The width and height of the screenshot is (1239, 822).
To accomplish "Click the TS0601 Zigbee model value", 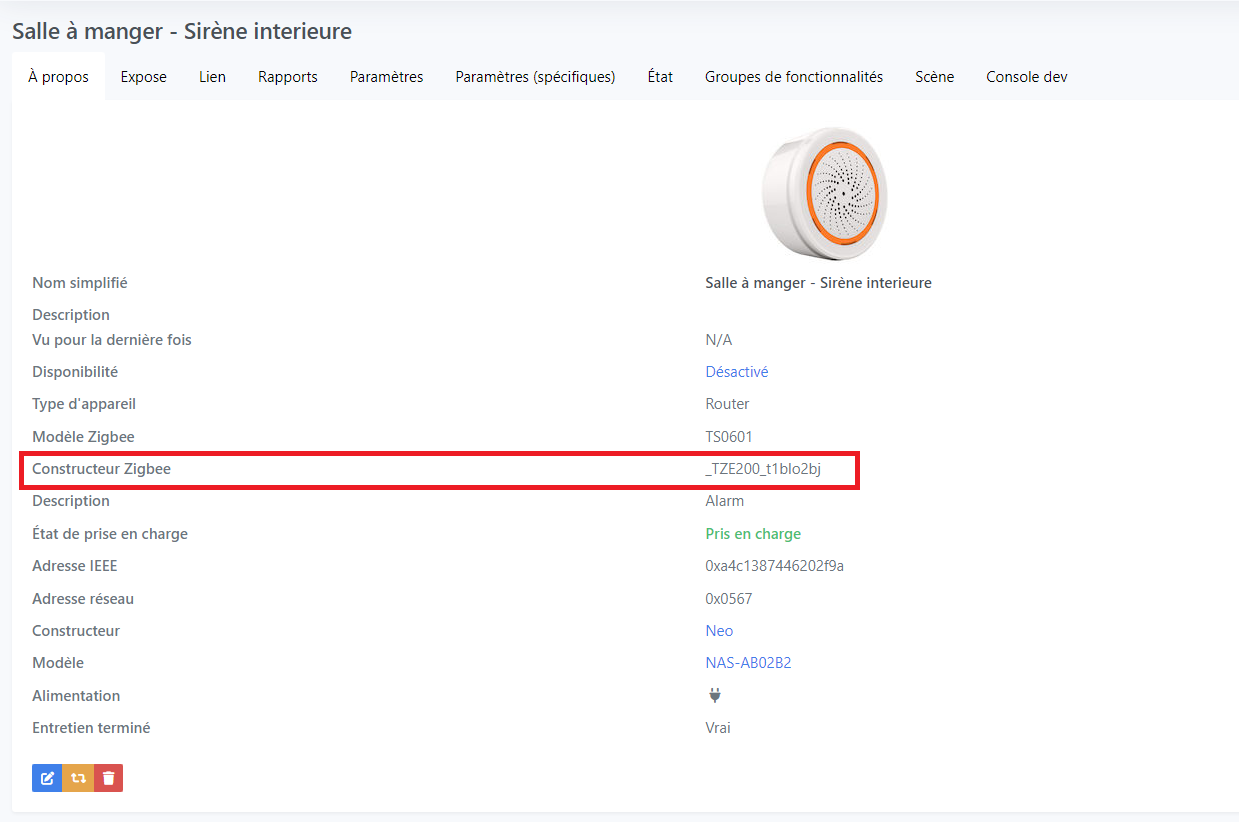I will pos(729,437).
